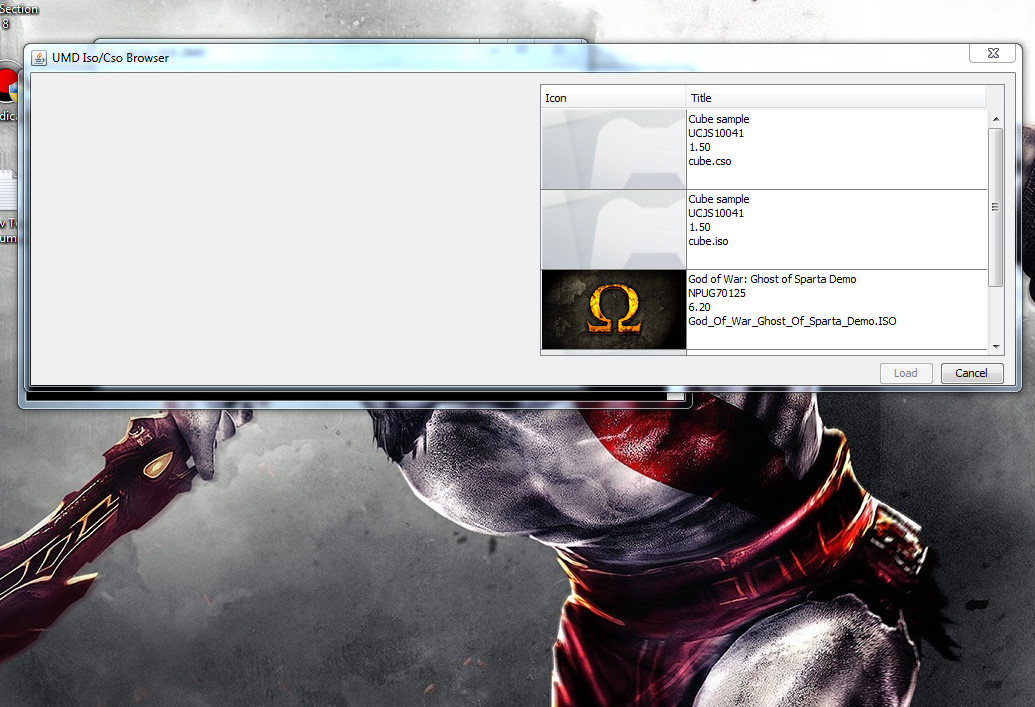Click the scrollbar up arrow in game list

(x=995, y=119)
